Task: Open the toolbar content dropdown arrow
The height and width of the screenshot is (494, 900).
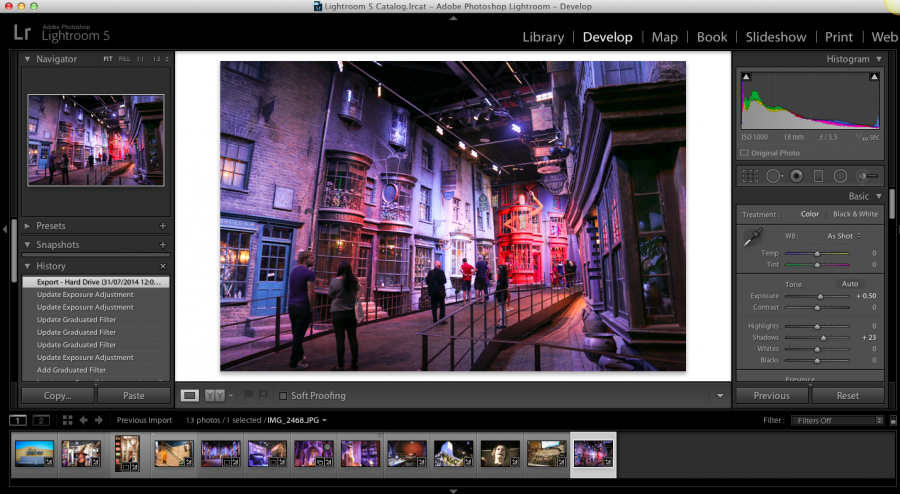Action: 720,396
